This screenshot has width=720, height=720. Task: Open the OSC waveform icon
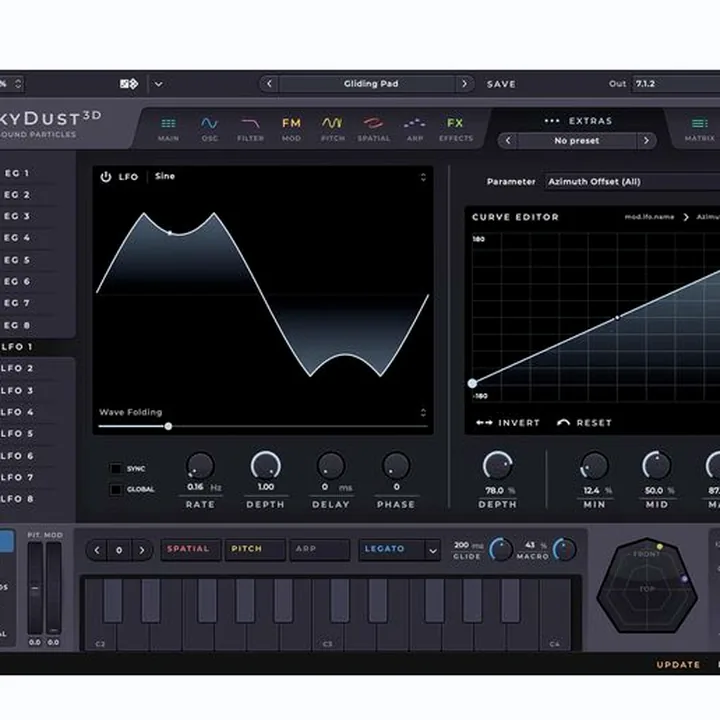[x=209, y=123]
